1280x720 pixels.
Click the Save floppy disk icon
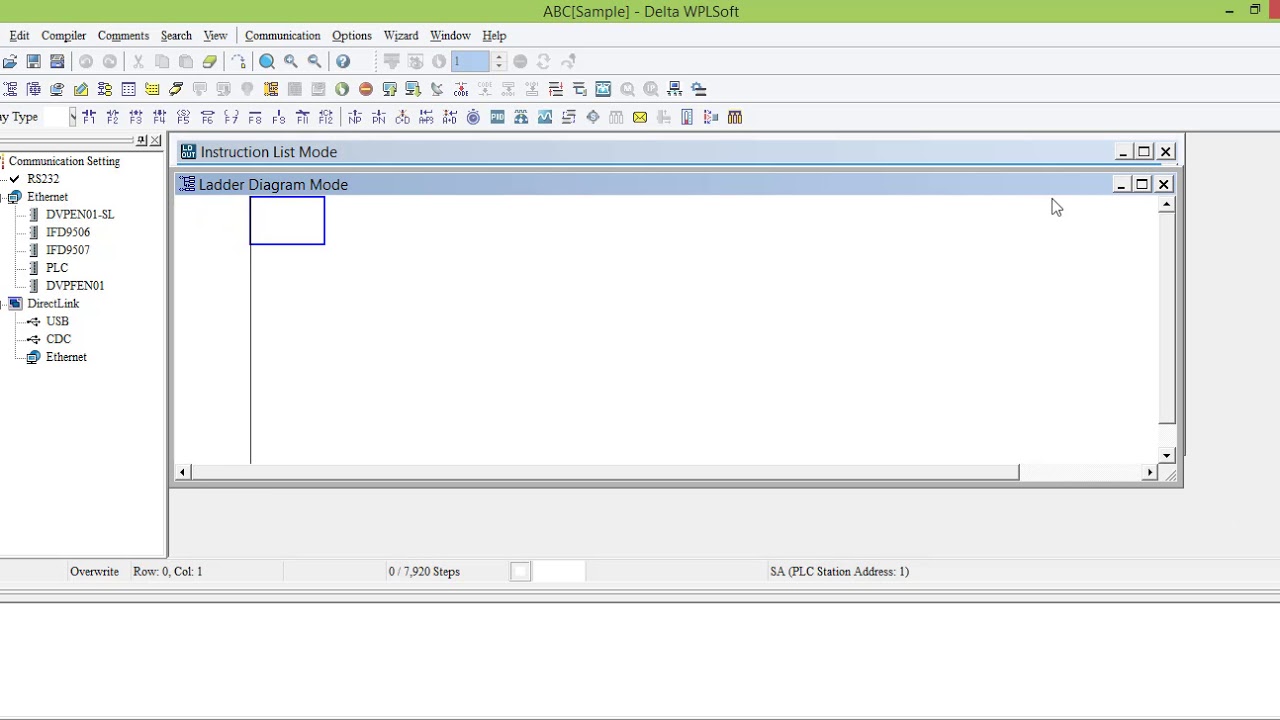[33, 62]
